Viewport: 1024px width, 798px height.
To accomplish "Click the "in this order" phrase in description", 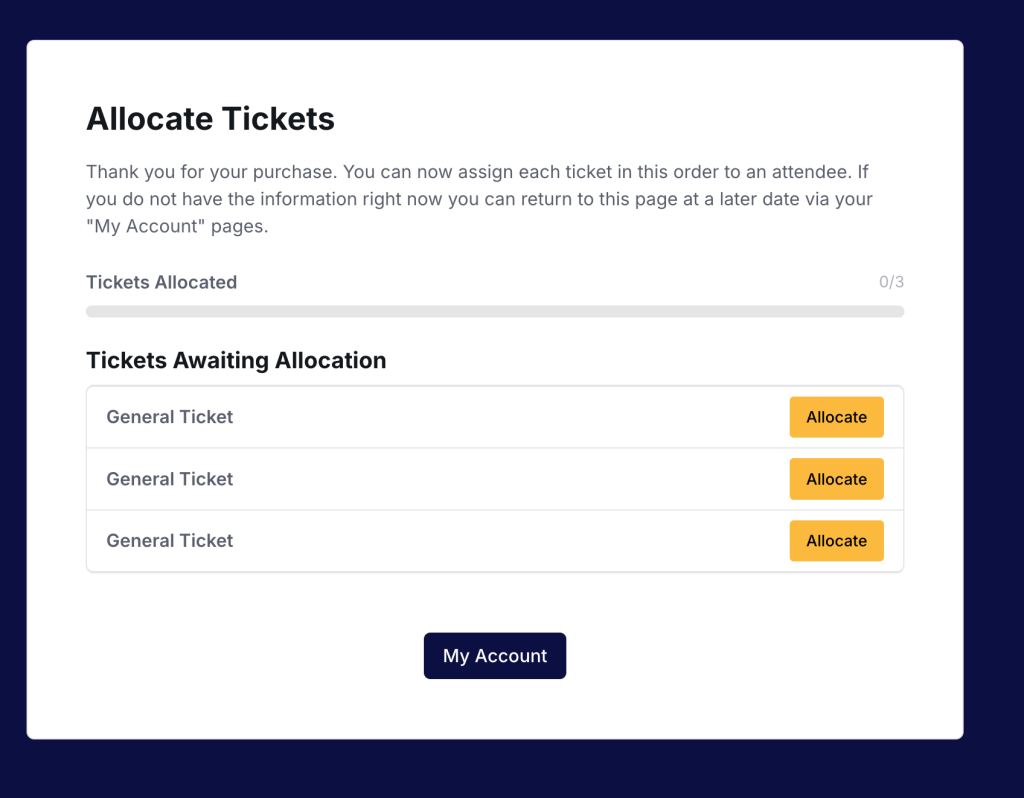I will [x=621, y=172].
